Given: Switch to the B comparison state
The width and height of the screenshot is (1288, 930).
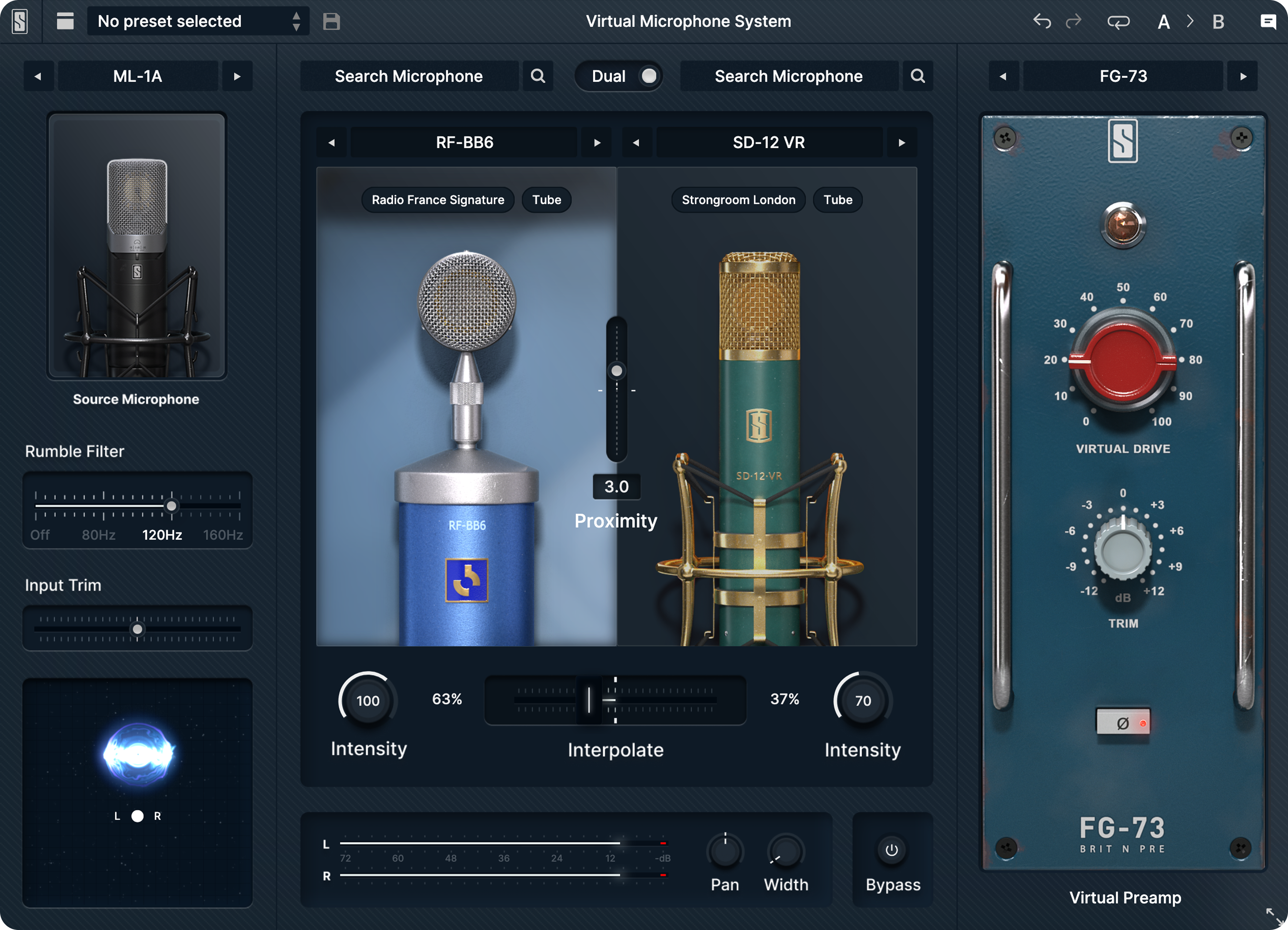Looking at the screenshot, I should [1218, 21].
